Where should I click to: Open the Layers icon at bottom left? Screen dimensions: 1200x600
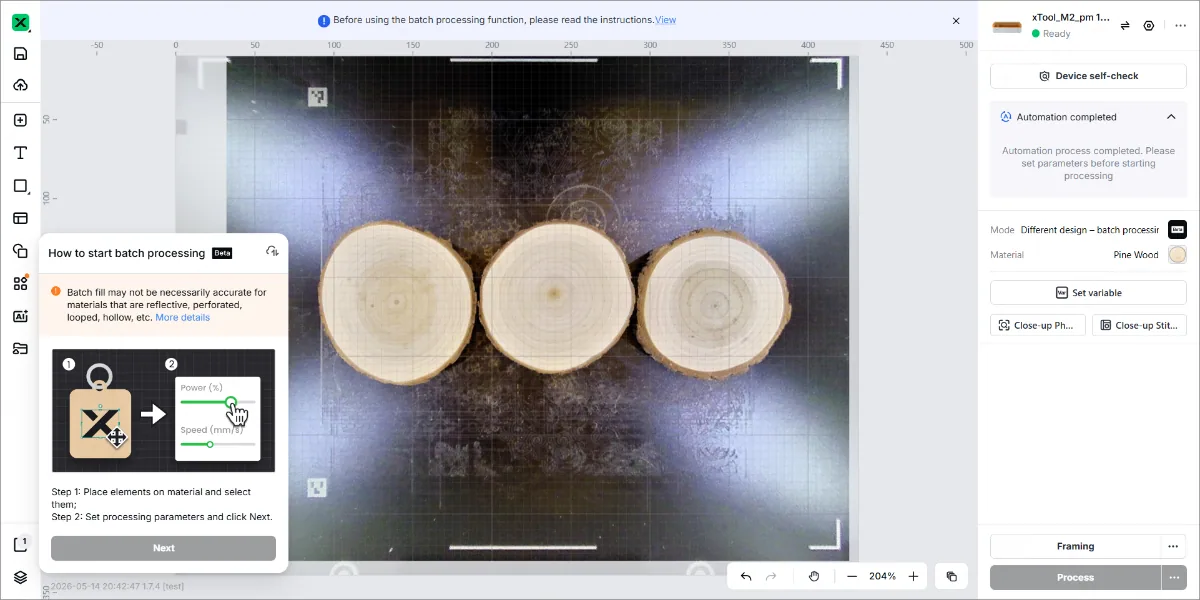[x=20, y=577]
